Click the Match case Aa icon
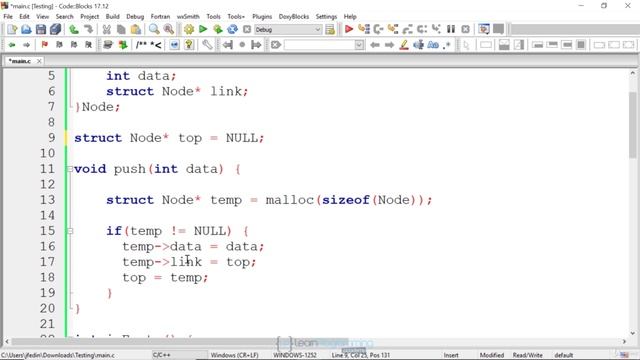Screen dimensions: 640x360 tap(433, 45)
